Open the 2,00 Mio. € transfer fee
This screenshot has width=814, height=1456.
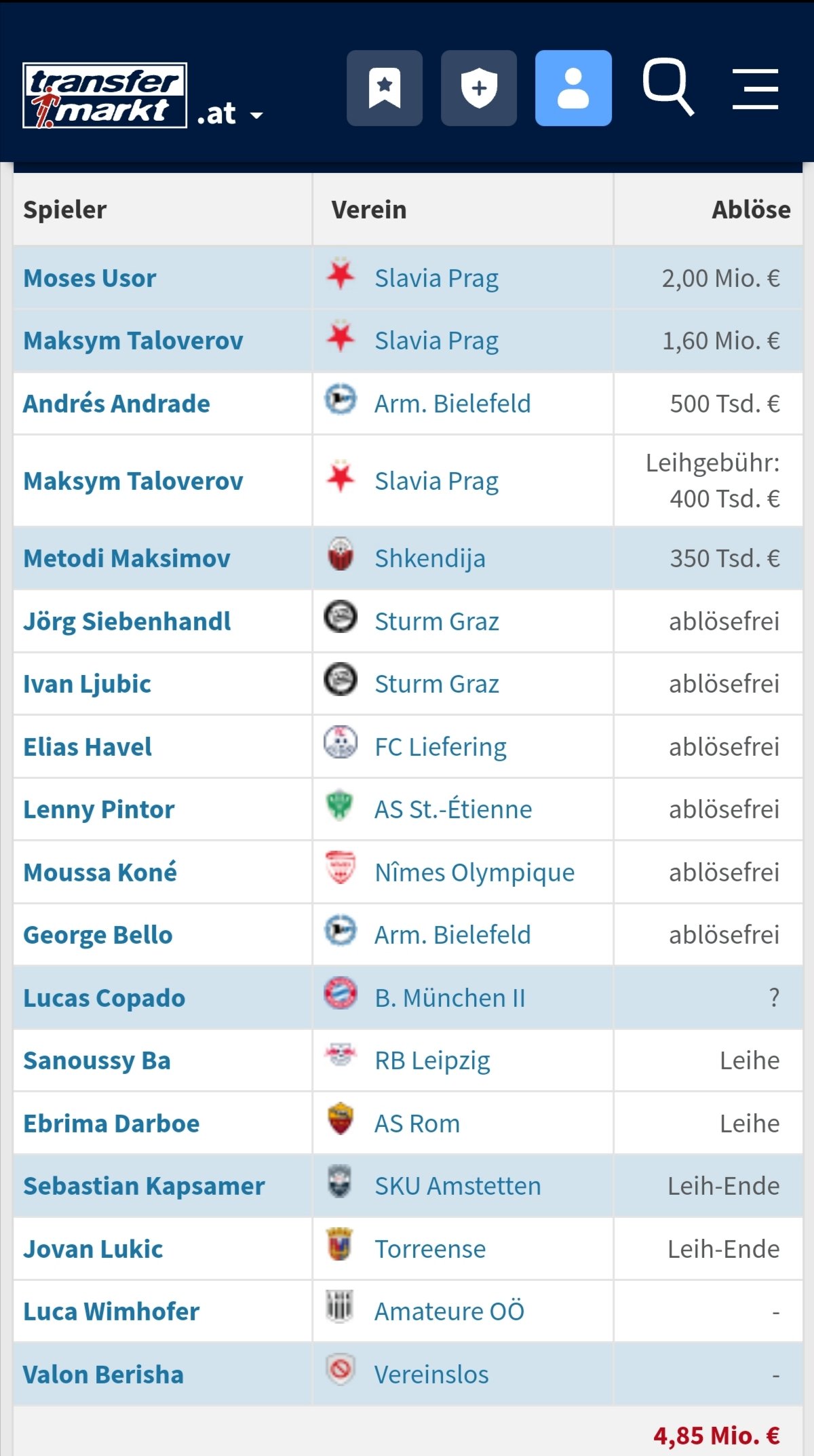coord(721,278)
